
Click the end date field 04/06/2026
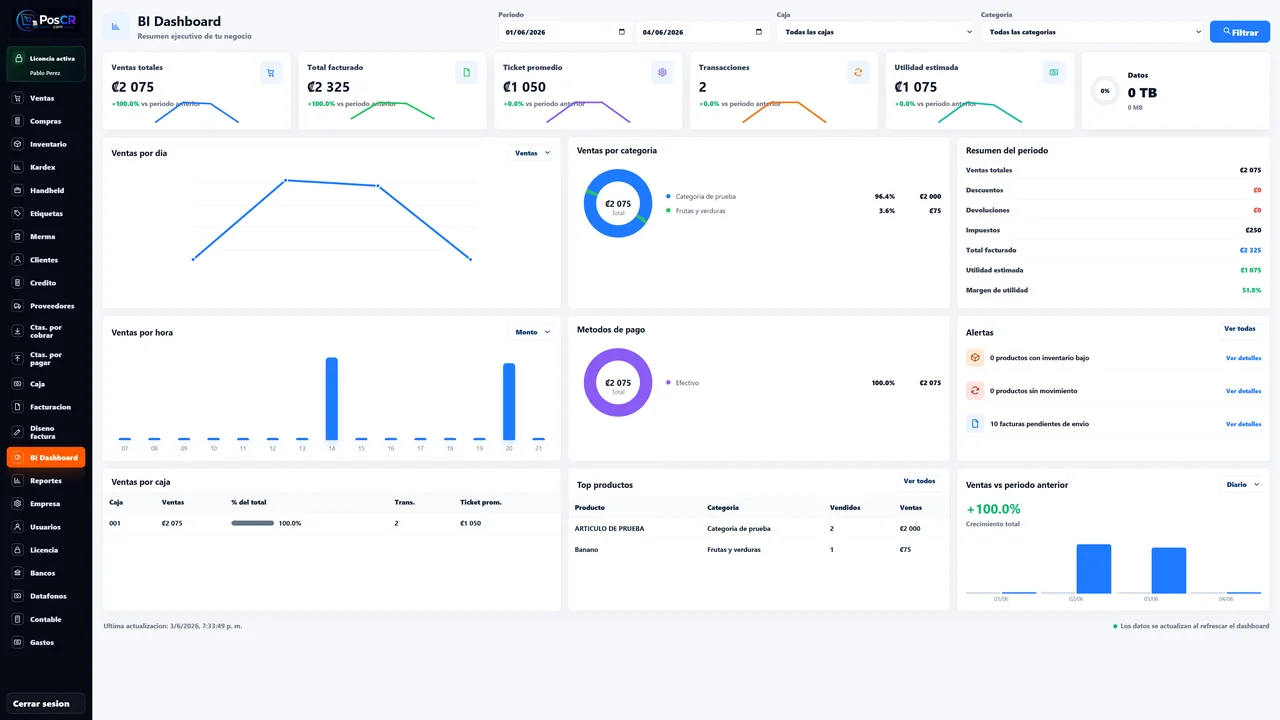point(703,32)
